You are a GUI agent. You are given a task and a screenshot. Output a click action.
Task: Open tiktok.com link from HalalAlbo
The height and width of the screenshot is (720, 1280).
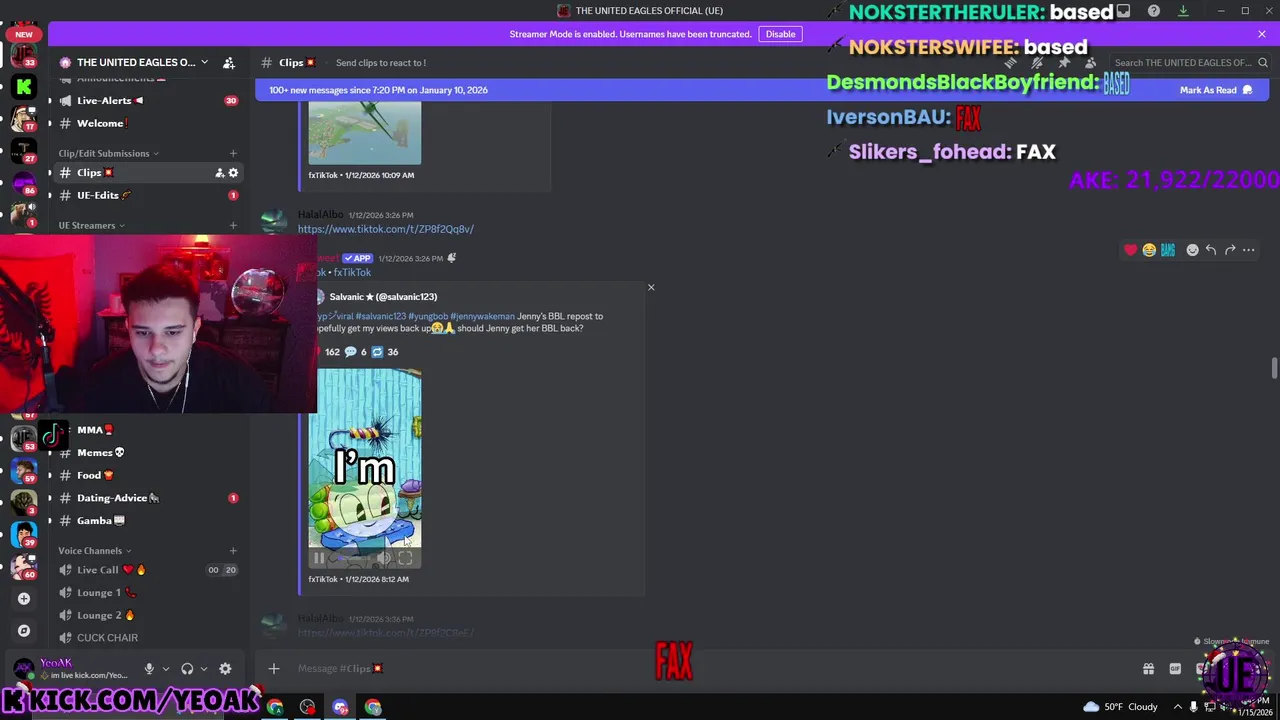point(385,229)
